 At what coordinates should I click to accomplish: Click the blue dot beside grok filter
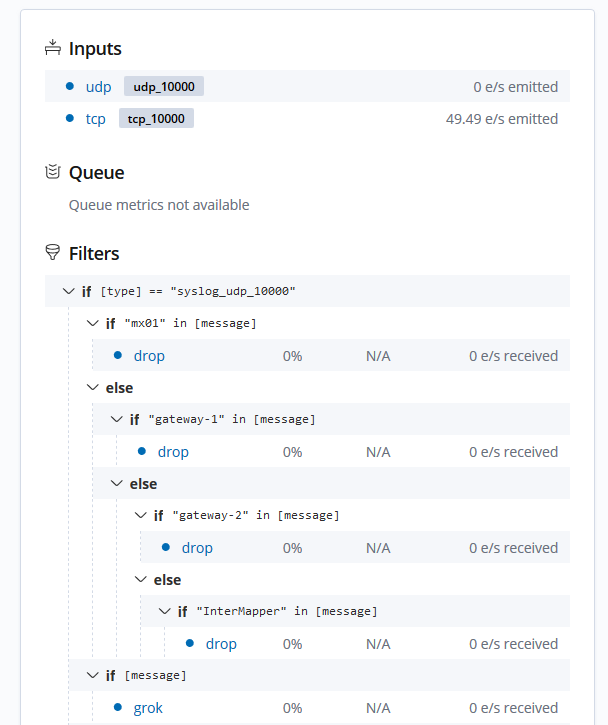point(118,708)
